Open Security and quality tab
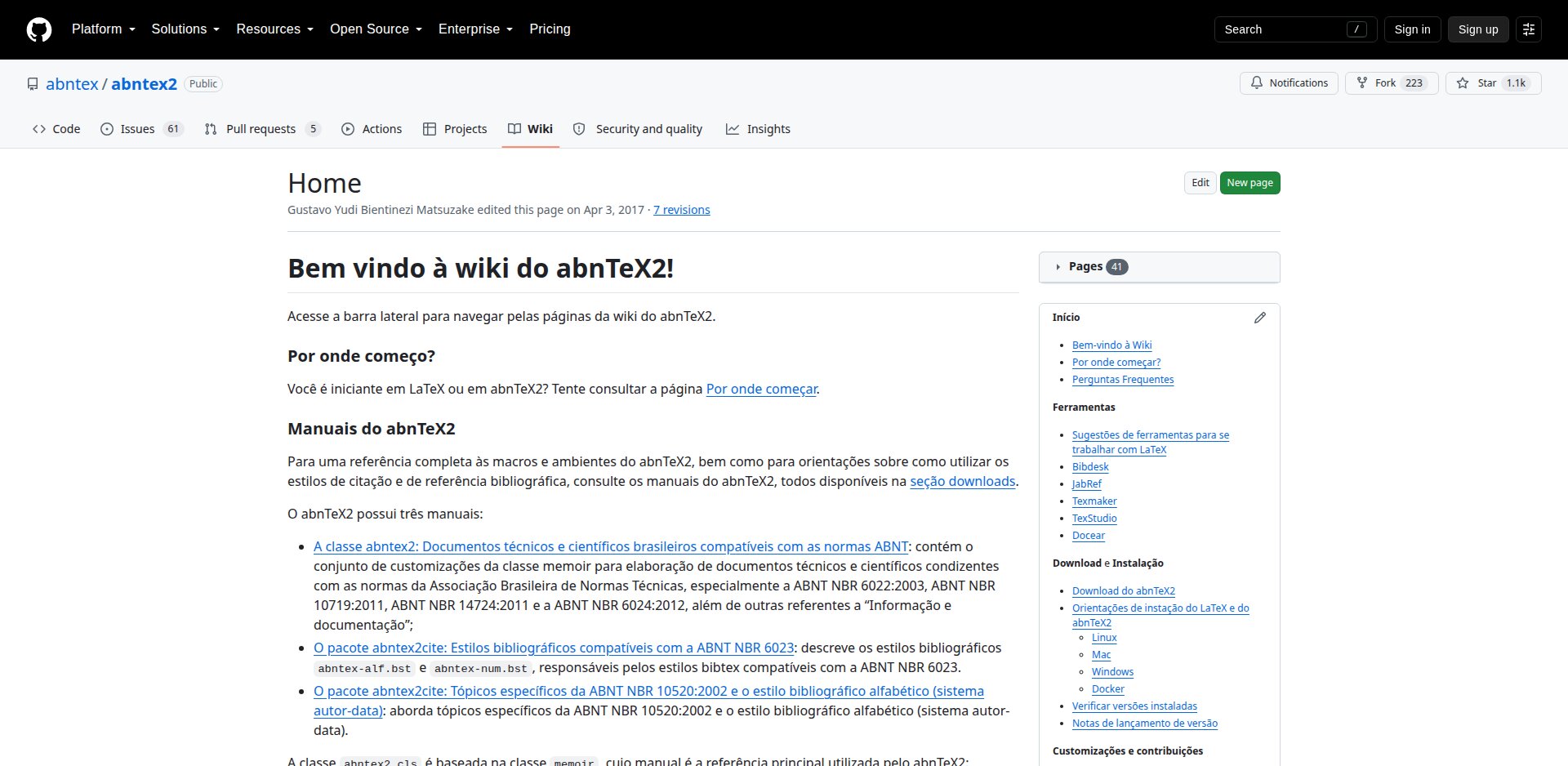This screenshot has width=1568, height=766. 638,129
